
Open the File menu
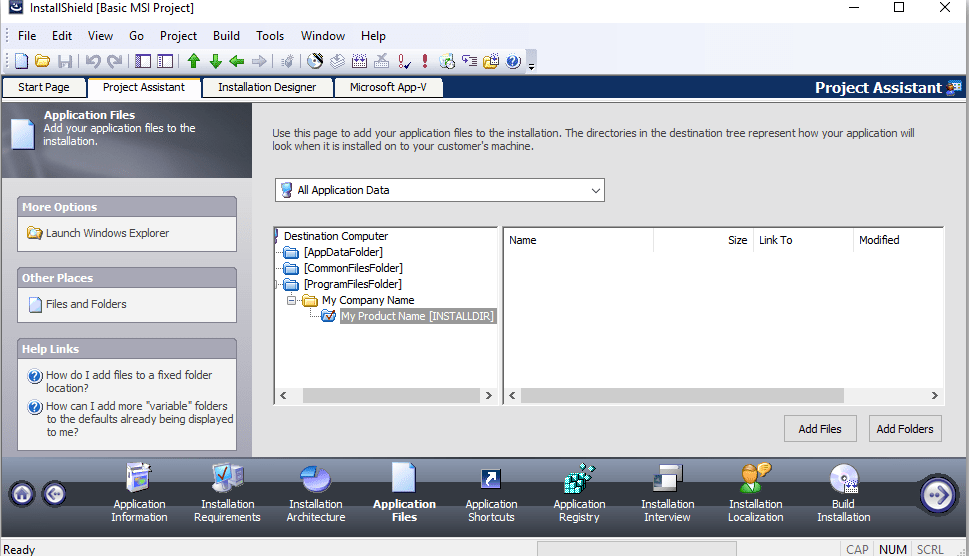pos(27,36)
